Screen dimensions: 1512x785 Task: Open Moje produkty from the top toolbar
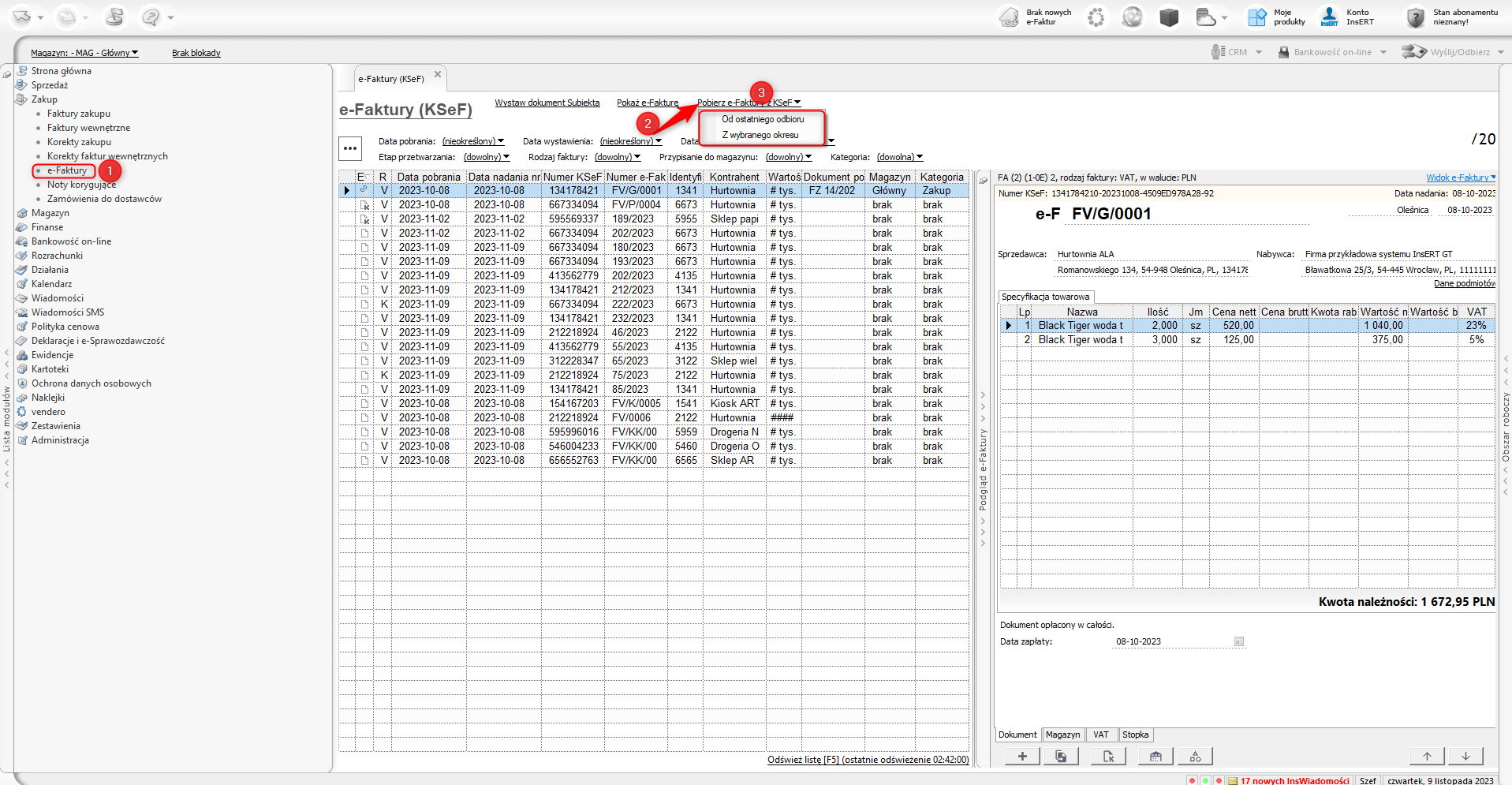1257,17
